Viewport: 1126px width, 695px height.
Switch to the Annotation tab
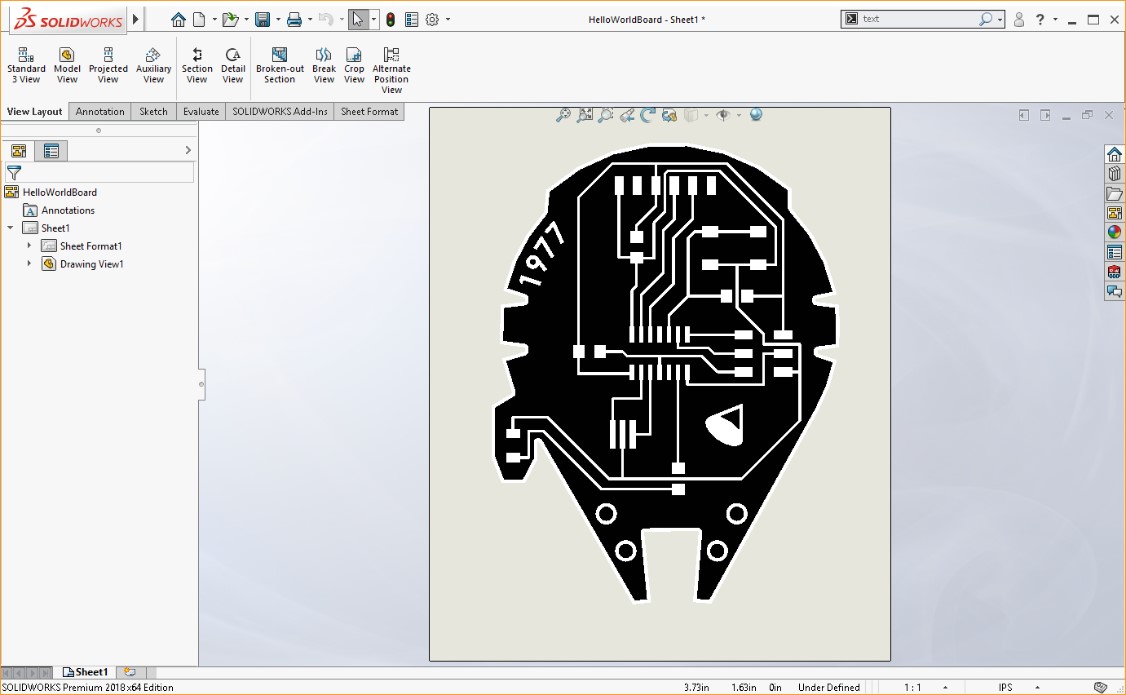[100, 111]
